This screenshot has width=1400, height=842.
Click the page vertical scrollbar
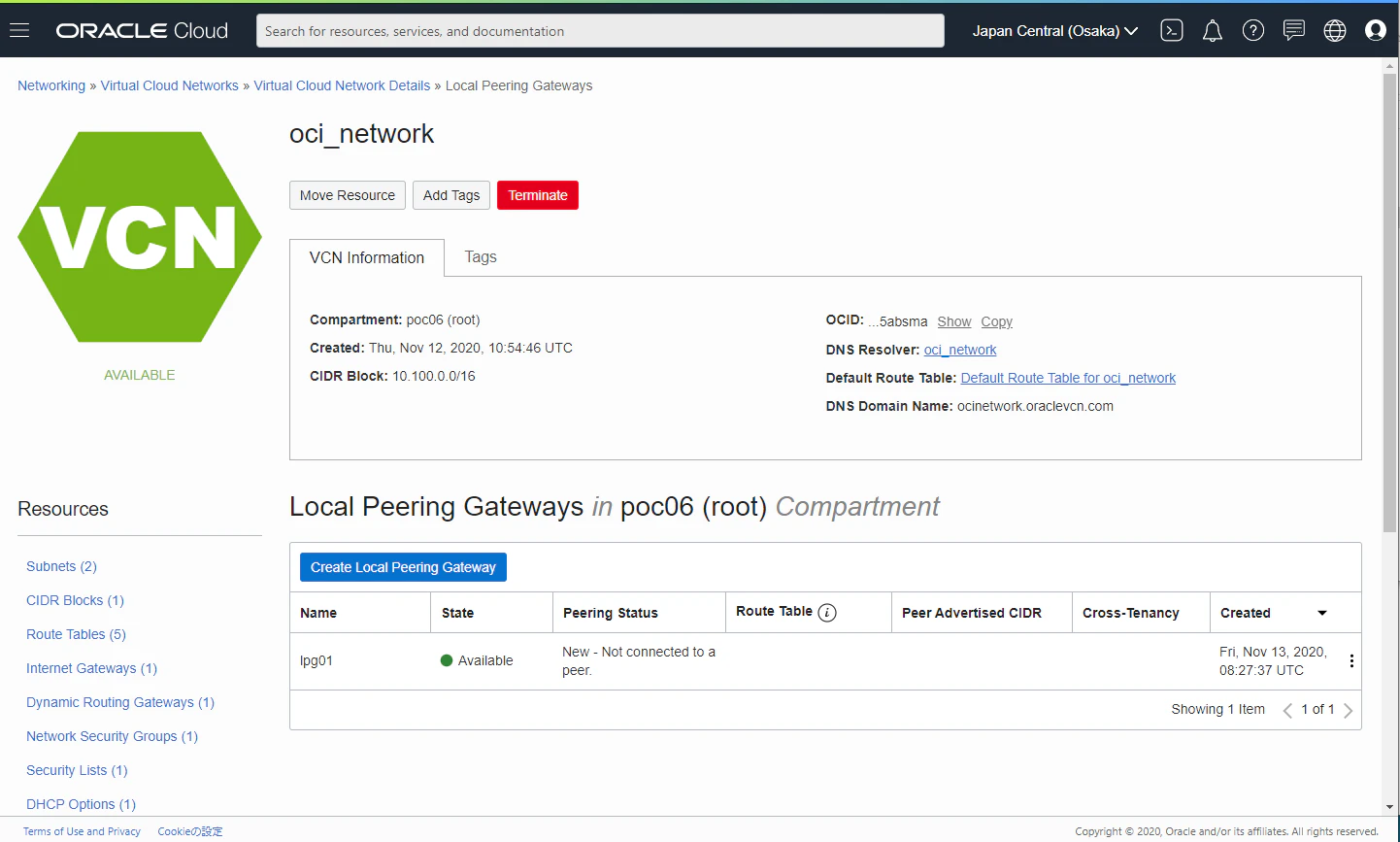click(x=1390, y=302)
